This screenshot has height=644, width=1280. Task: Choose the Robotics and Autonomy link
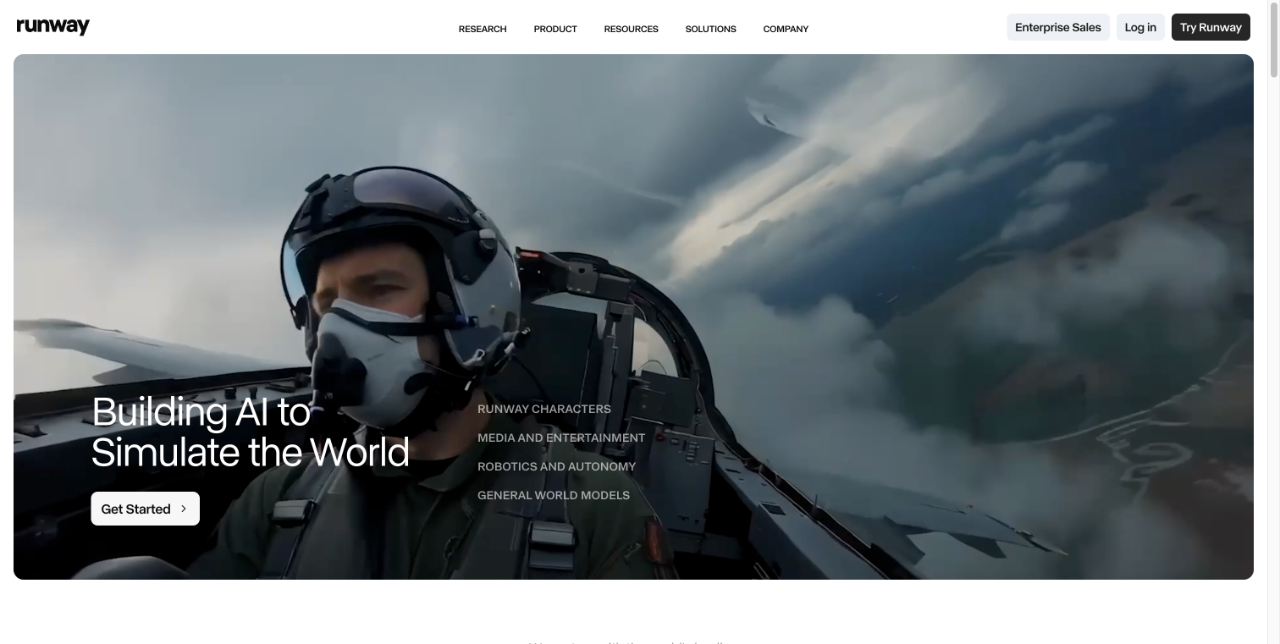click(556, 467)
